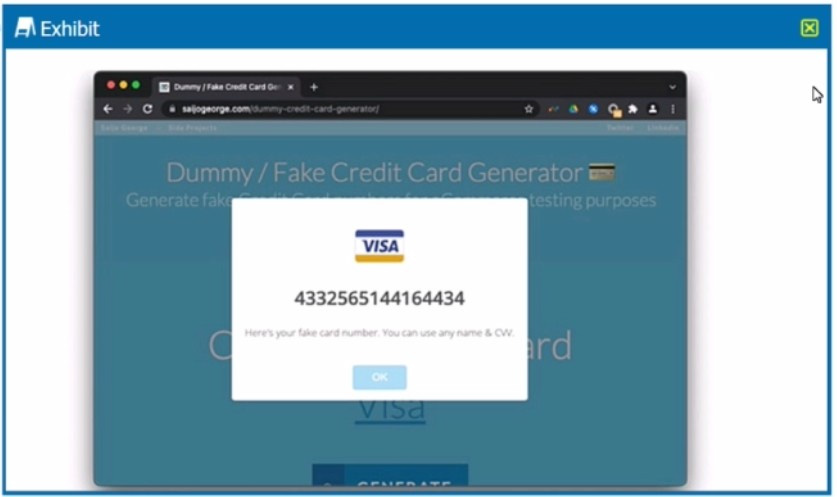Select the Dummy / Fake Credit Card Generator tab
The height and width of the screenshot is (497, 837).
(227, 87)
